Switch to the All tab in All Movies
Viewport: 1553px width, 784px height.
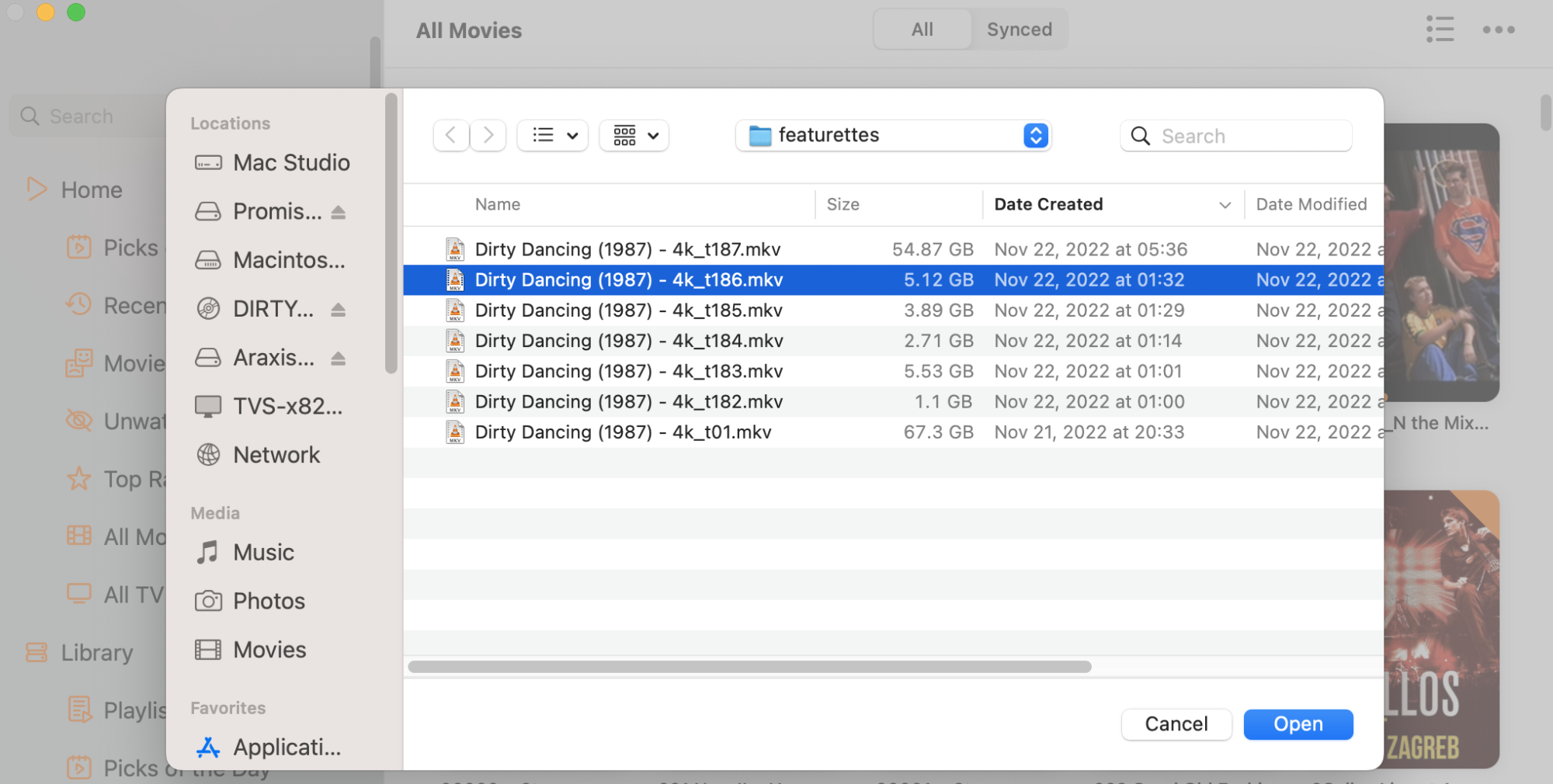tap(922, 29)
